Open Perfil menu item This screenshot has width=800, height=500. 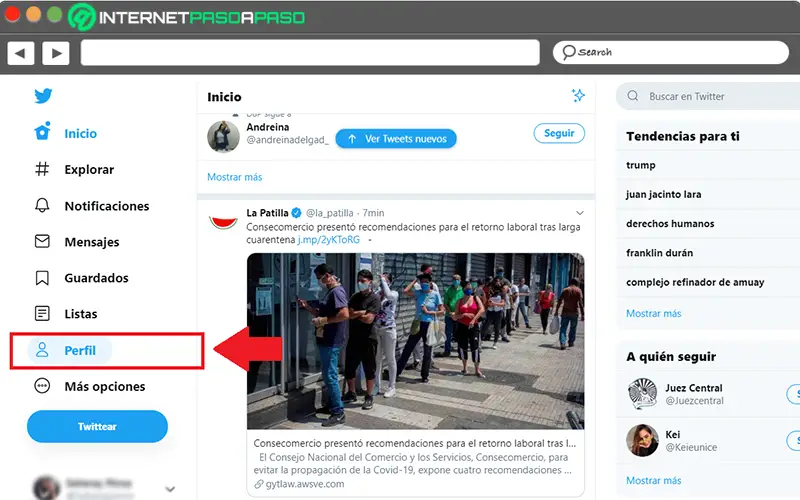point(80,351)
